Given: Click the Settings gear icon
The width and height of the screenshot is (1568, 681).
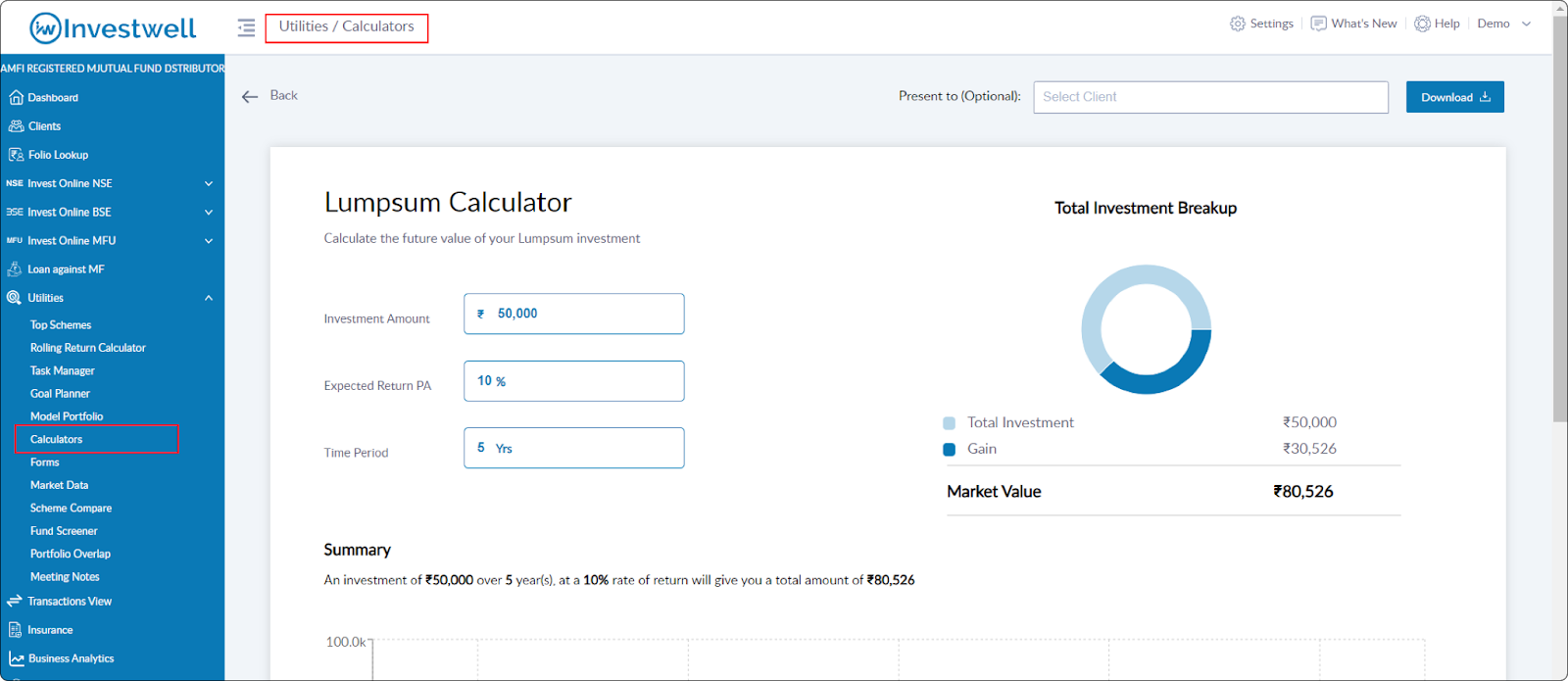Looking at the screenshot, I should [1238, 24].
